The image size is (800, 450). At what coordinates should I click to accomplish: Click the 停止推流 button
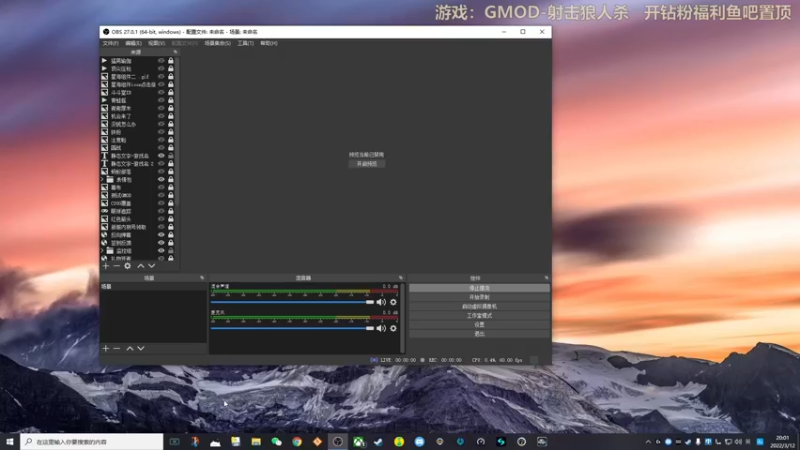click(x=479, y=288)
